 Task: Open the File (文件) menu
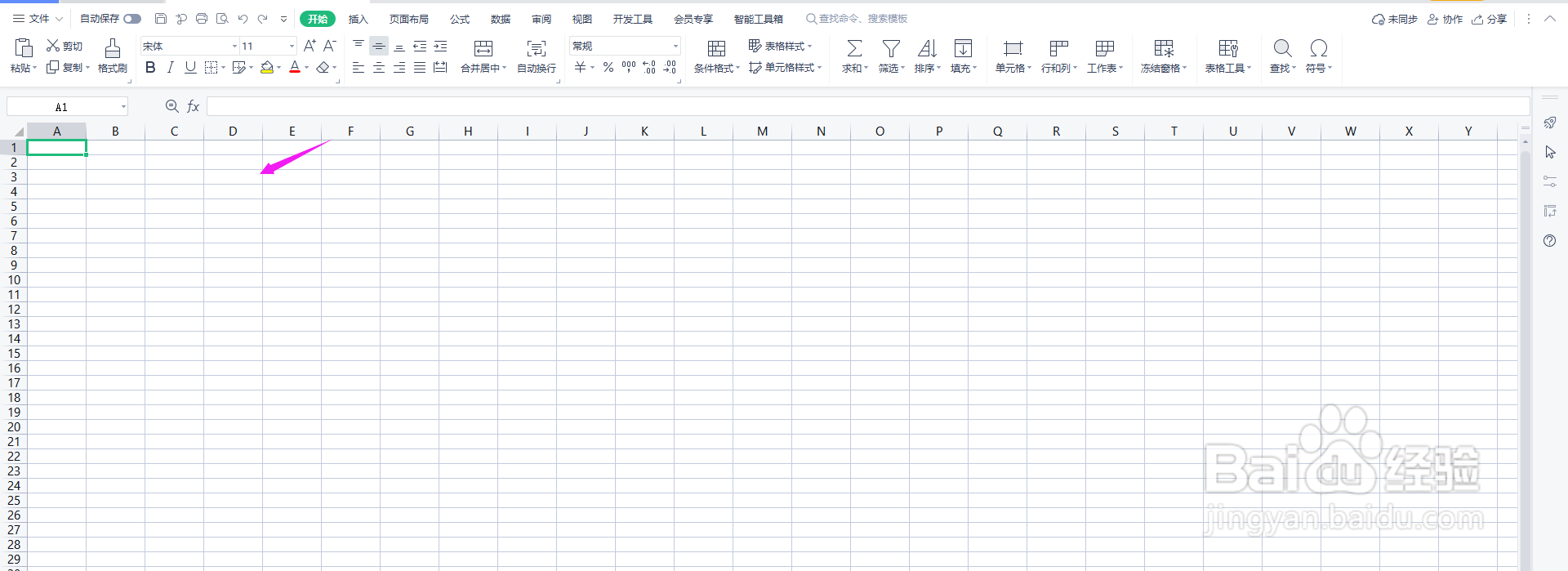point(38,19)
